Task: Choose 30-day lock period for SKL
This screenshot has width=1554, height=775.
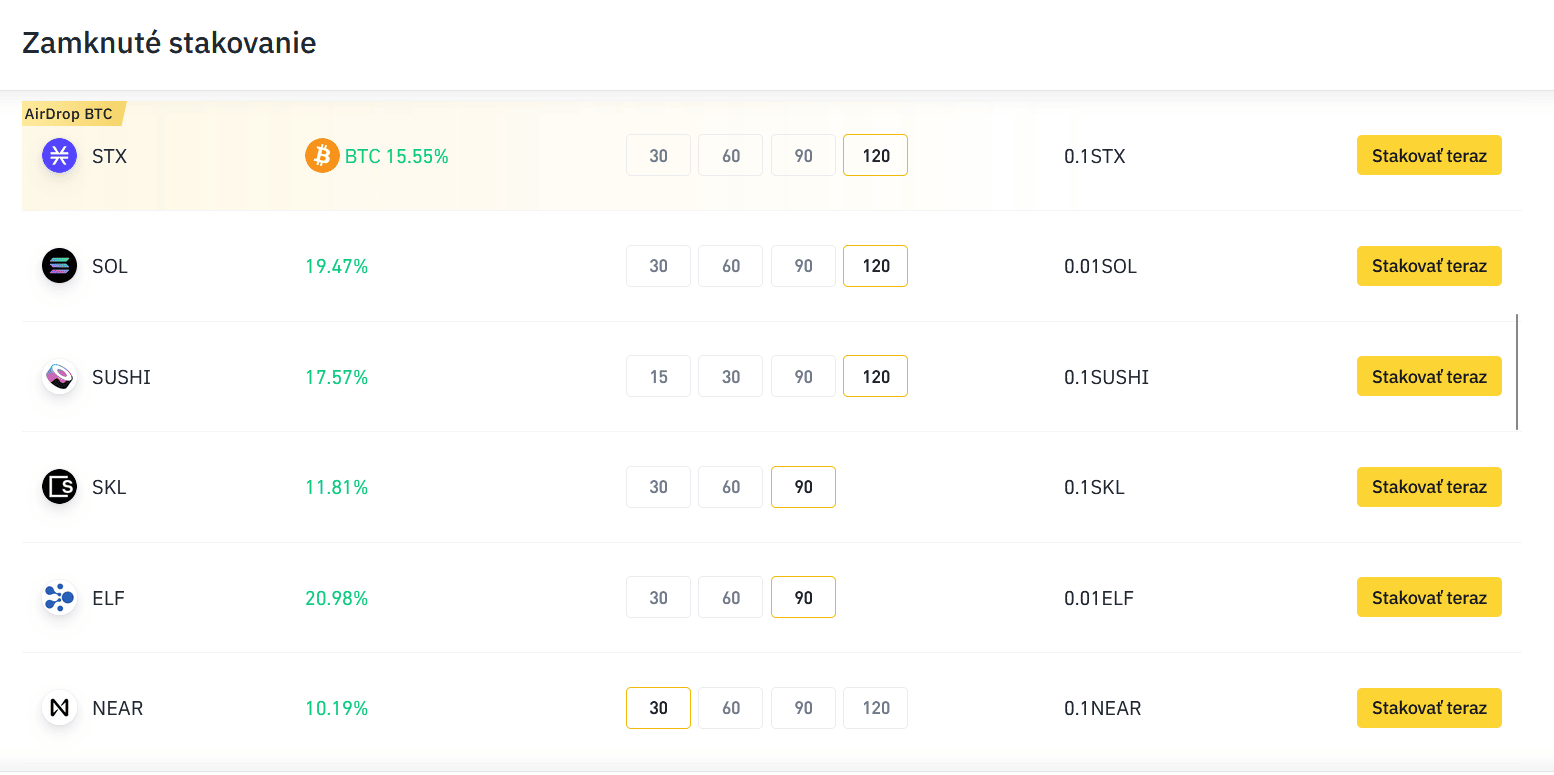Action: click(x=658, y=487)
